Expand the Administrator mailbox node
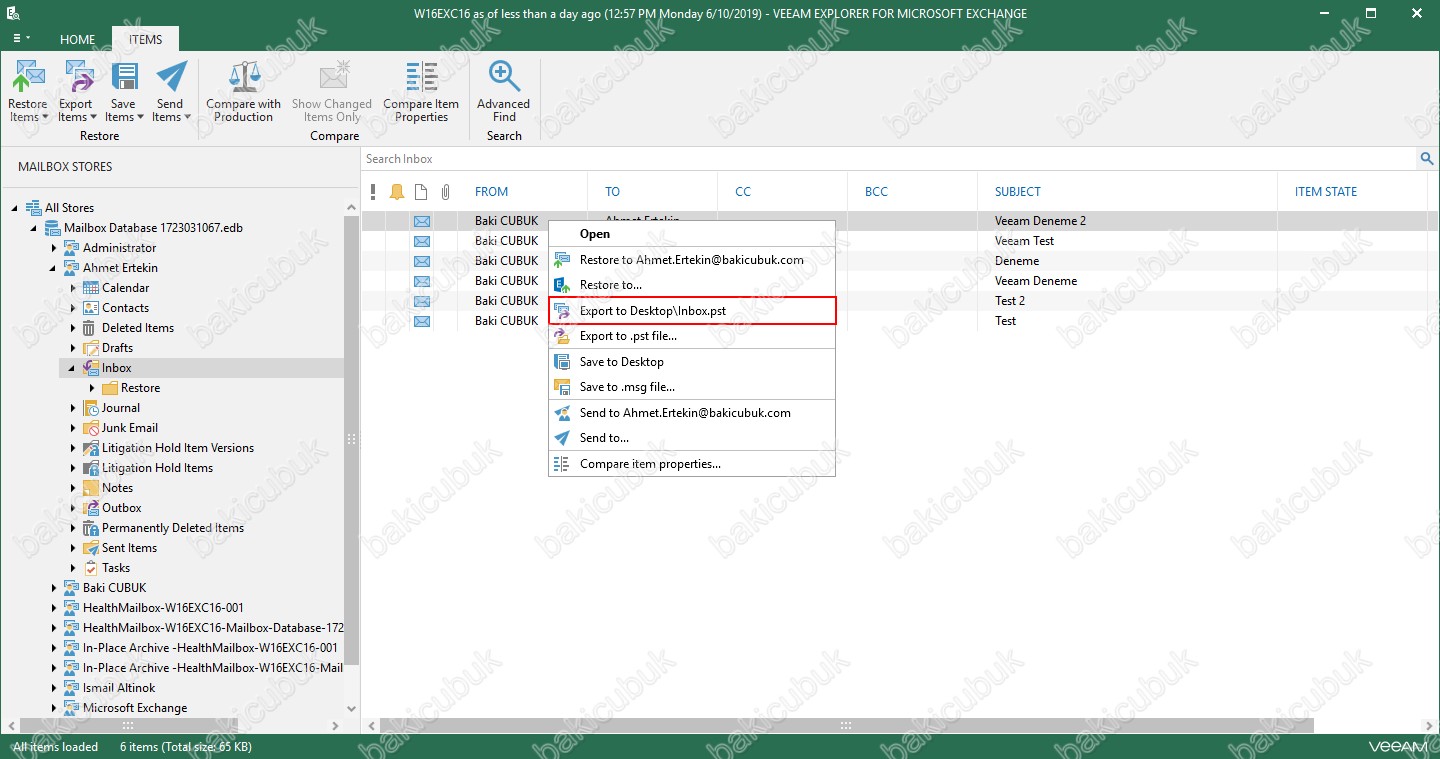The image size is (1440, 759). click(54, 248)
